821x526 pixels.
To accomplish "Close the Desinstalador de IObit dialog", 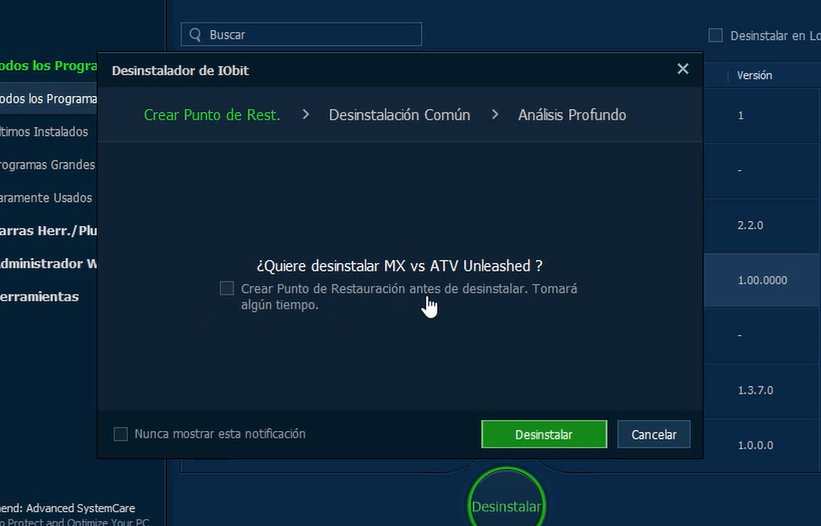I will (683, 69).
